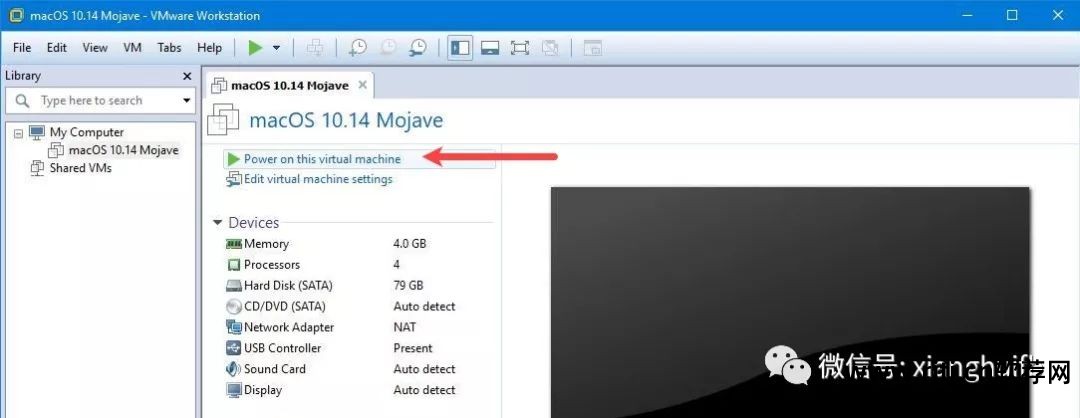Click the Network Adapter label

click(289, 328)
